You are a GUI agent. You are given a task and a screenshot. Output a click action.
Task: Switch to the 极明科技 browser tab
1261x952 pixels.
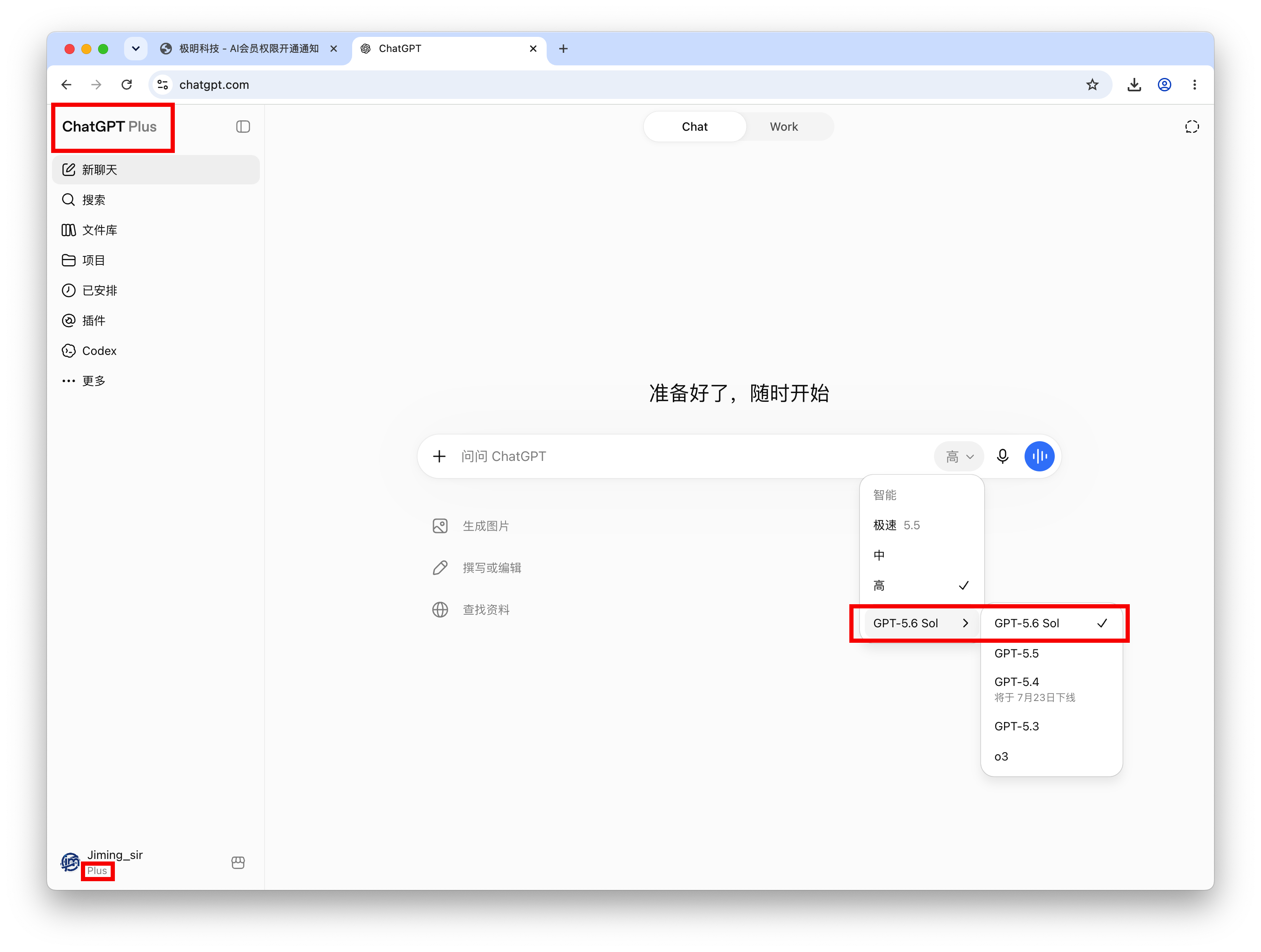pyautogui.click(x=249, y=49)
